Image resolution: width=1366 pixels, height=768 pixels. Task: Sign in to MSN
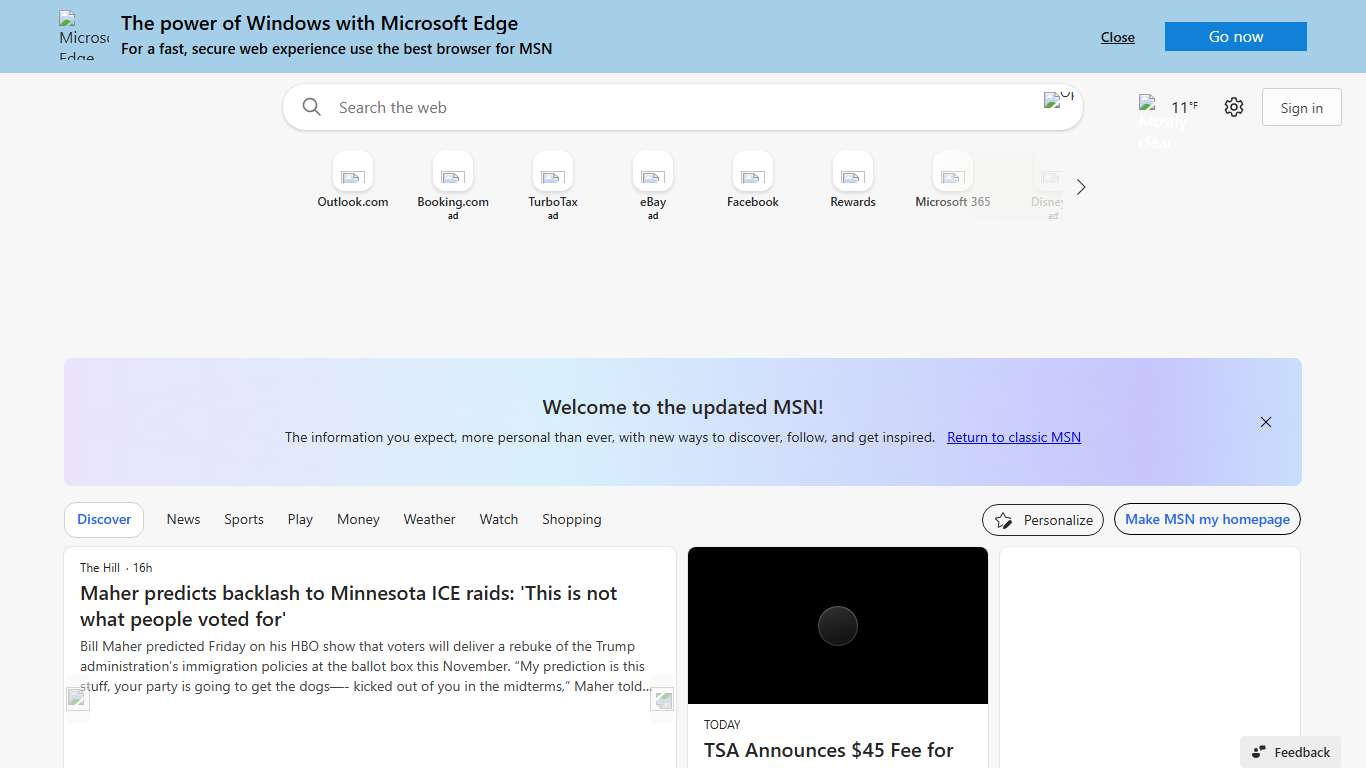[x=1301, y=107]
